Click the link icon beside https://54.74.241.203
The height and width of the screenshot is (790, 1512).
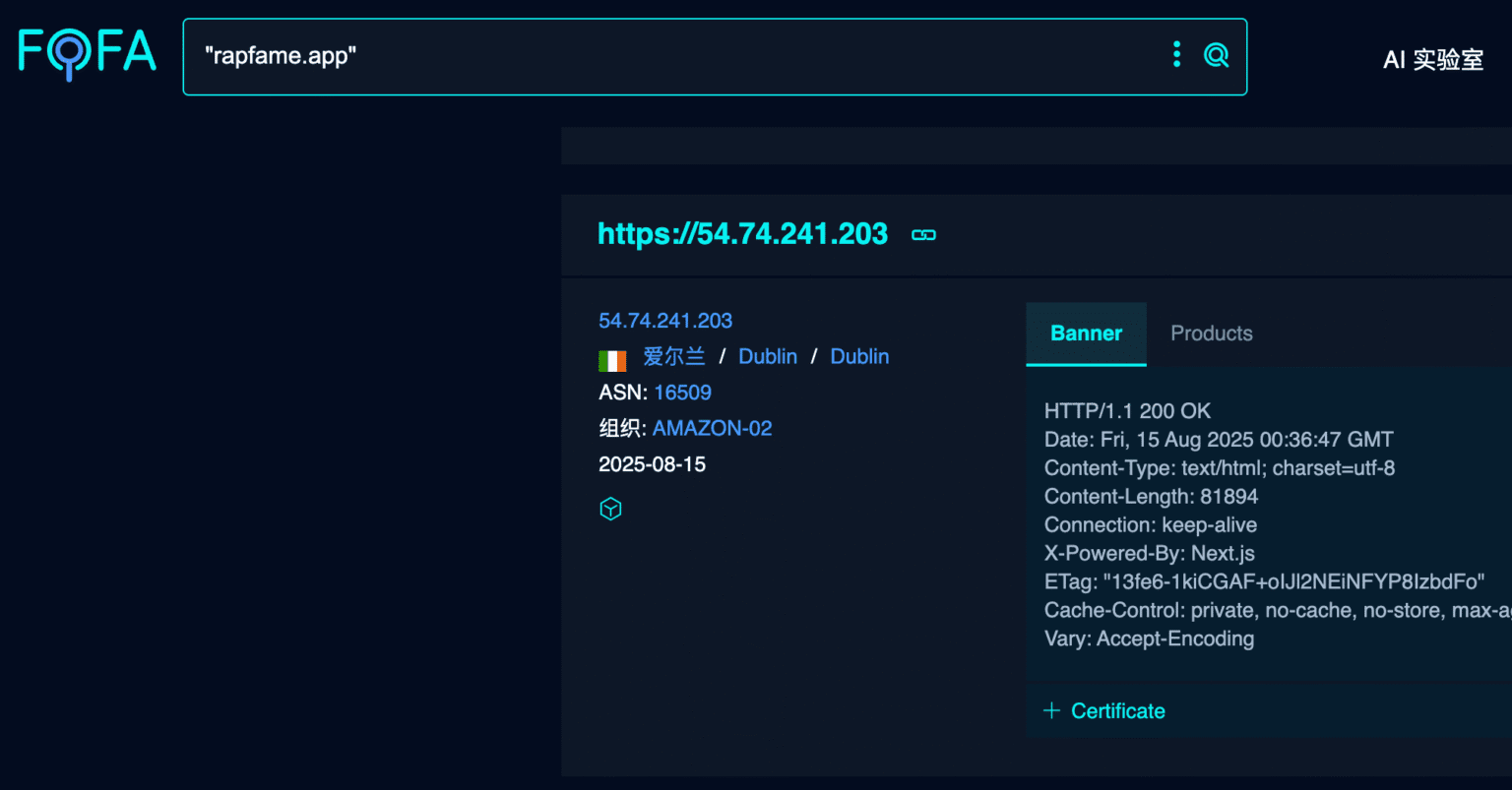coord(923,235)
